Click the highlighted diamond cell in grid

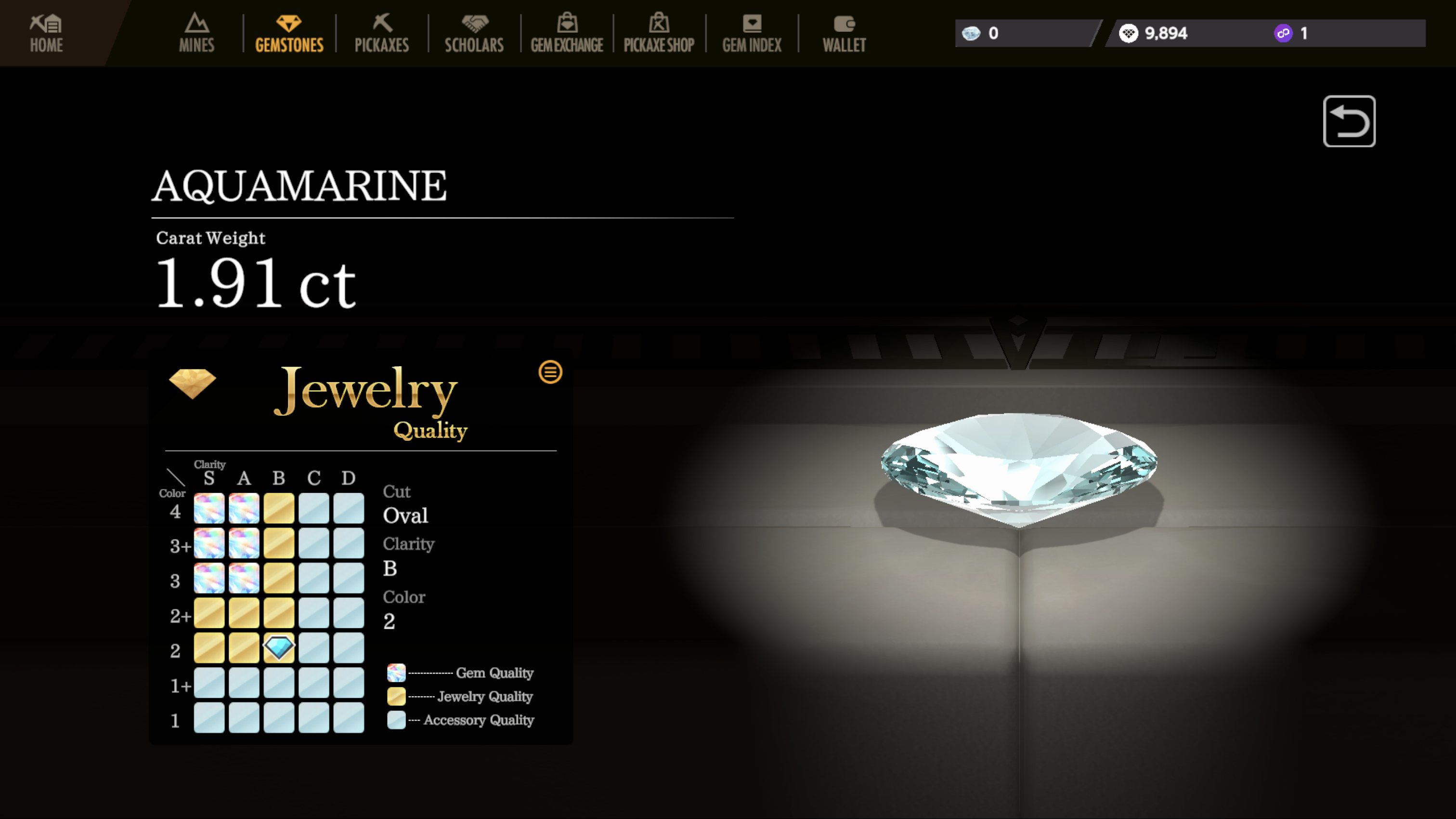click(279, 647)
